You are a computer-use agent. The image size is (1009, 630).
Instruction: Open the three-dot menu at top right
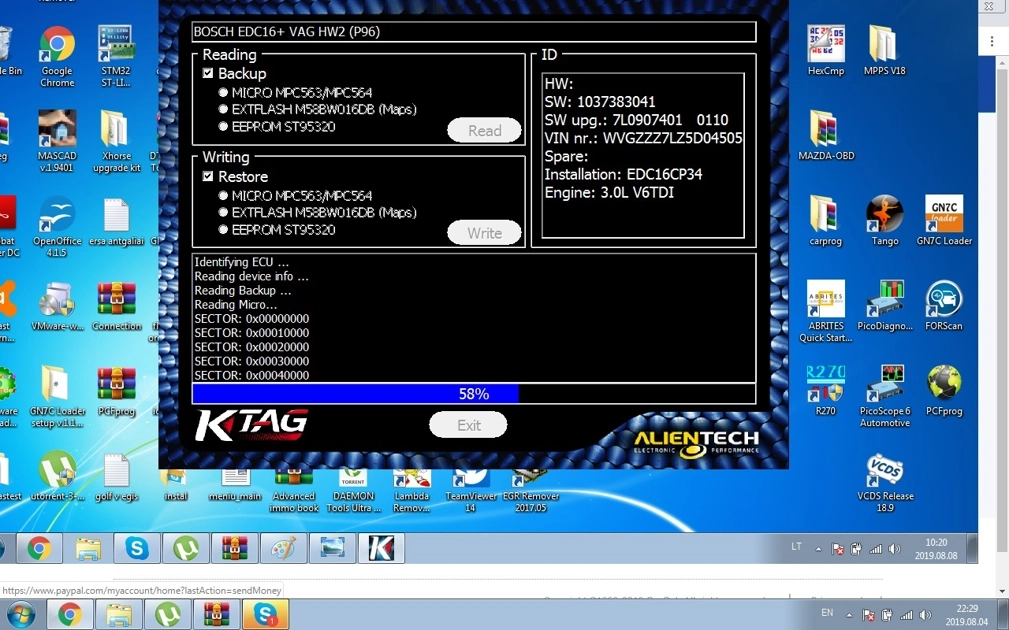pyautogui.click(x=992, y=42)
